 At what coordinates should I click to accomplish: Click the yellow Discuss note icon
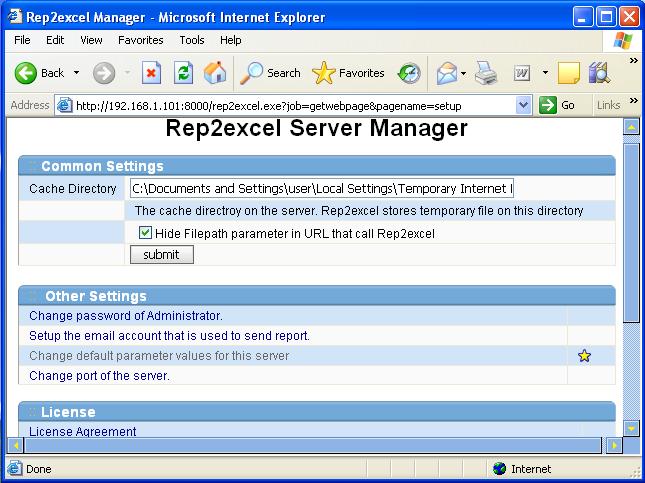click(x=568, y=73)
